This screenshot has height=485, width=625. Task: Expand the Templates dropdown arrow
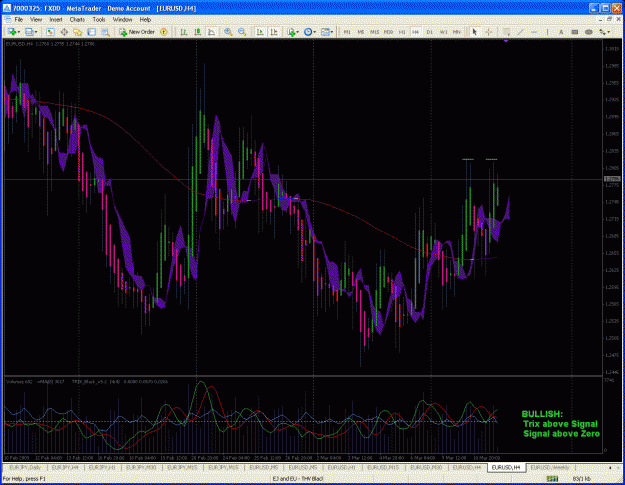click(x=332, y=32)
